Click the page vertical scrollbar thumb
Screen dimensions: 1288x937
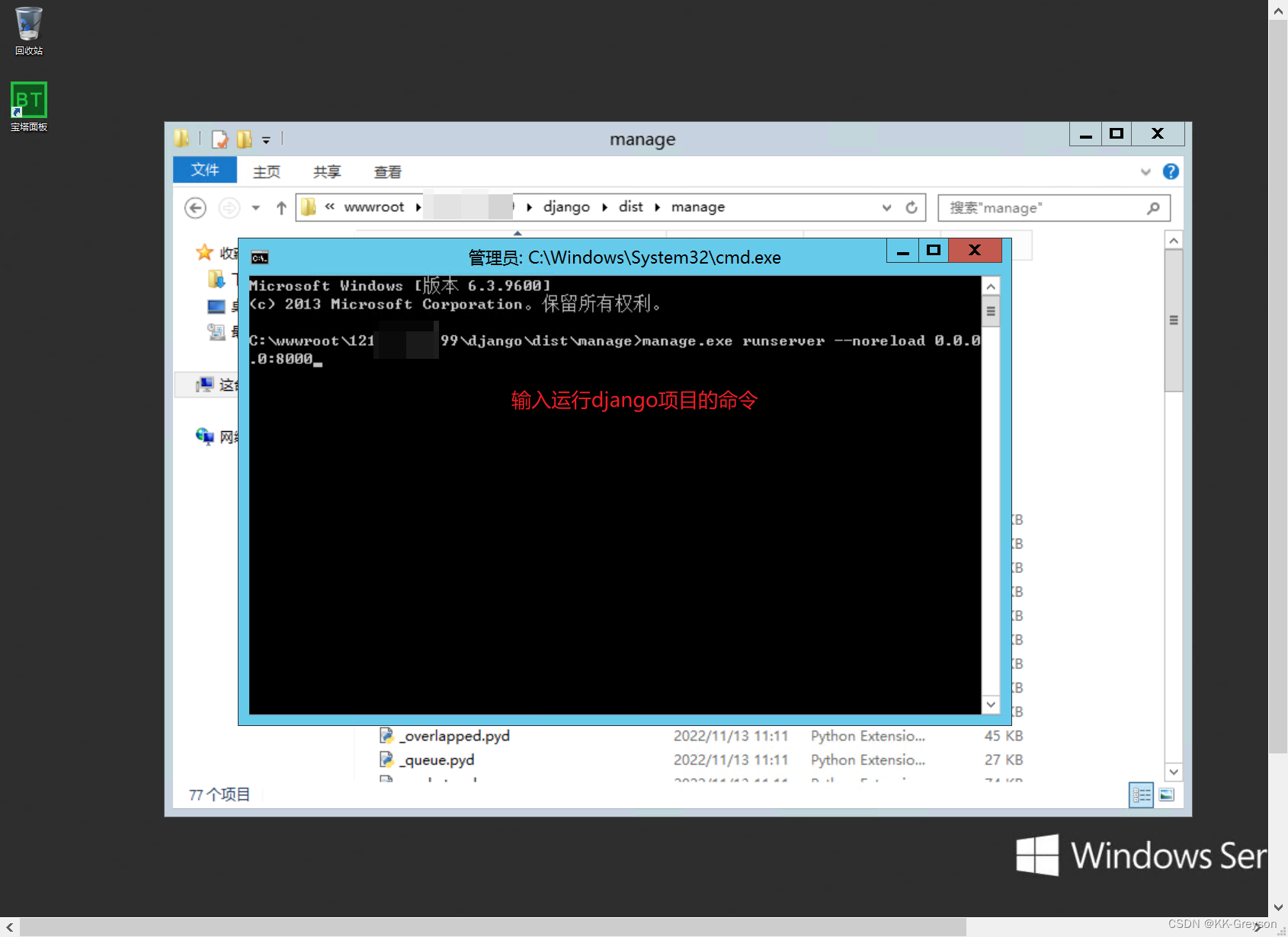[x=1278, y=389]
